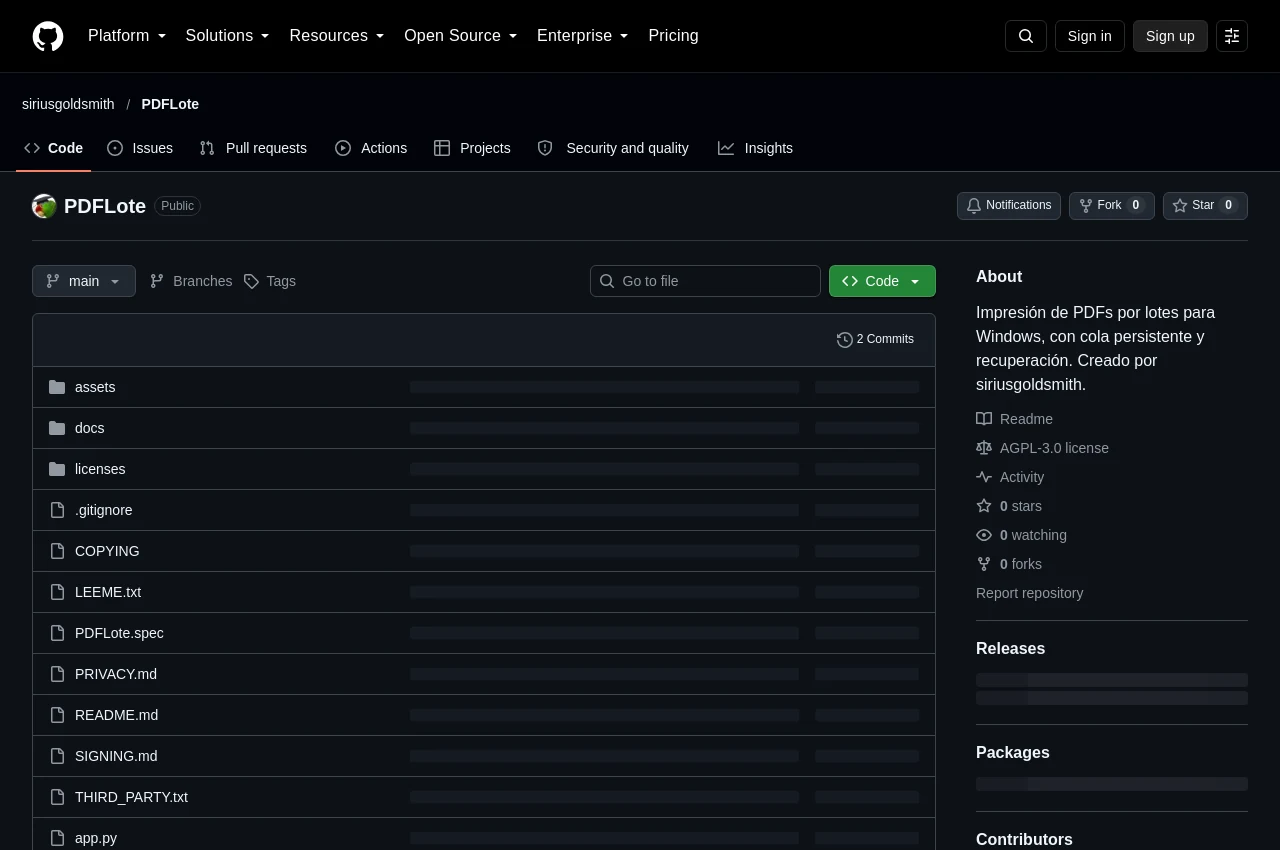The width and height of the screenshot is (1280, 850).
Task: Open the search magnifier button
Action: [x=1026, y=36]
